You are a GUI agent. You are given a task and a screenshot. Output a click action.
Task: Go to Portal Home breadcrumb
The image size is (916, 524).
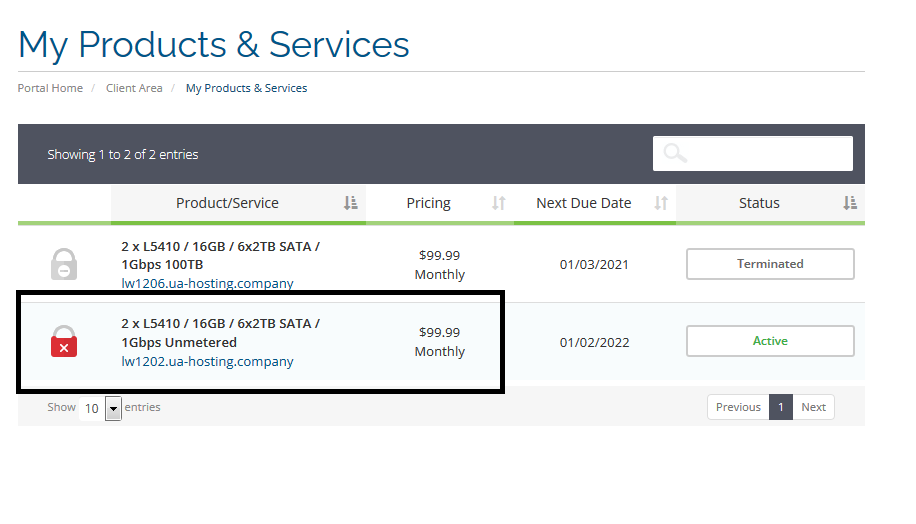[50, 88]
